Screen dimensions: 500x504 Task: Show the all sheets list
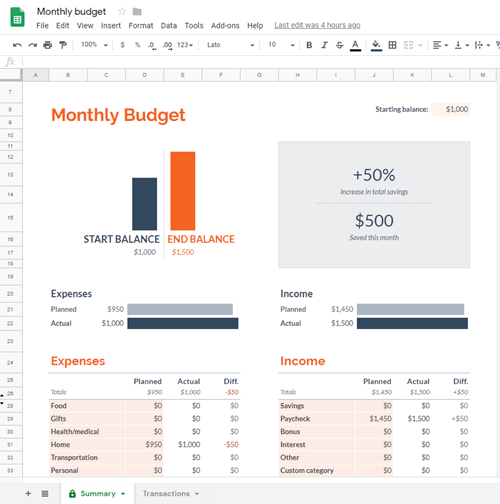45,494
